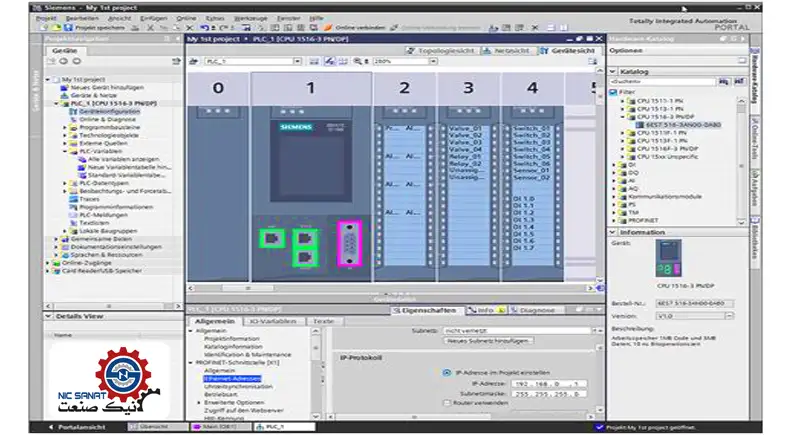This screenshot has height=435, width=800.
Task: Click the orange Online verbinden icon
Action: [x=328, y=28]
